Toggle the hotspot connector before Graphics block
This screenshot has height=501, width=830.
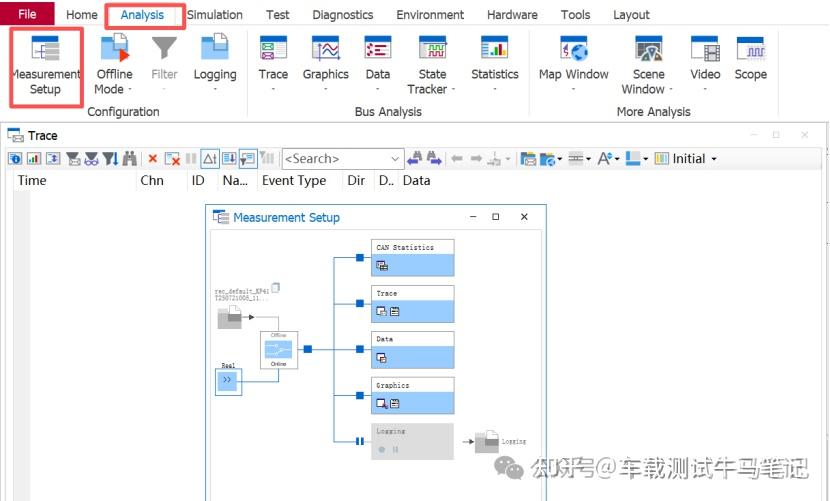[360, 395]
